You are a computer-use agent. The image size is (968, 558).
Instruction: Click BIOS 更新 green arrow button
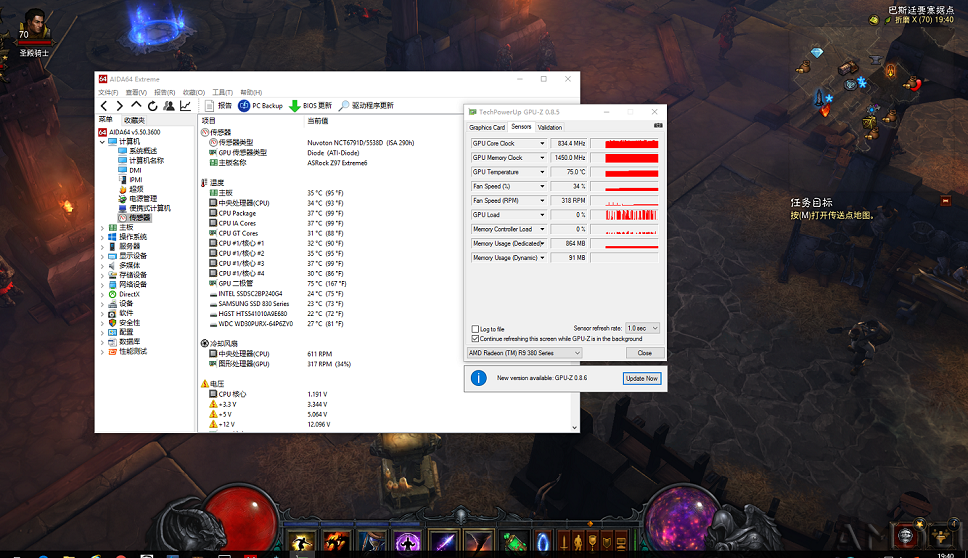311,106
